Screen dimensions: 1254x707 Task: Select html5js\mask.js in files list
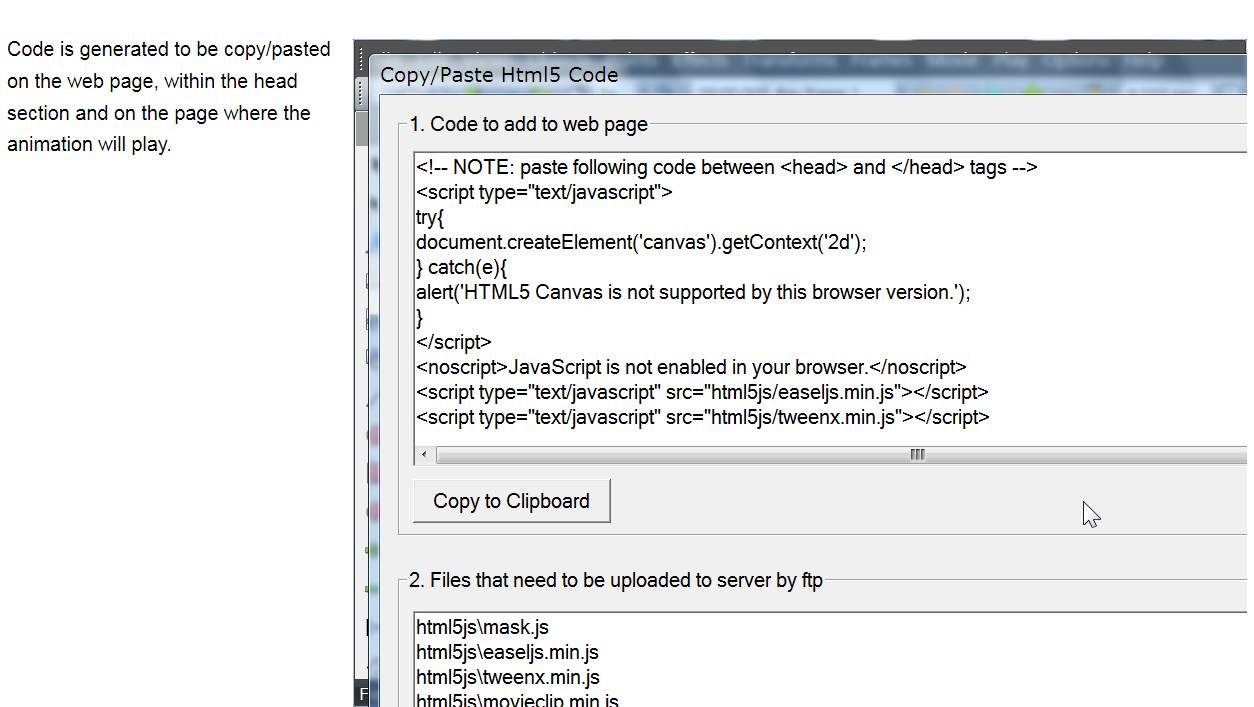[482, 628]
